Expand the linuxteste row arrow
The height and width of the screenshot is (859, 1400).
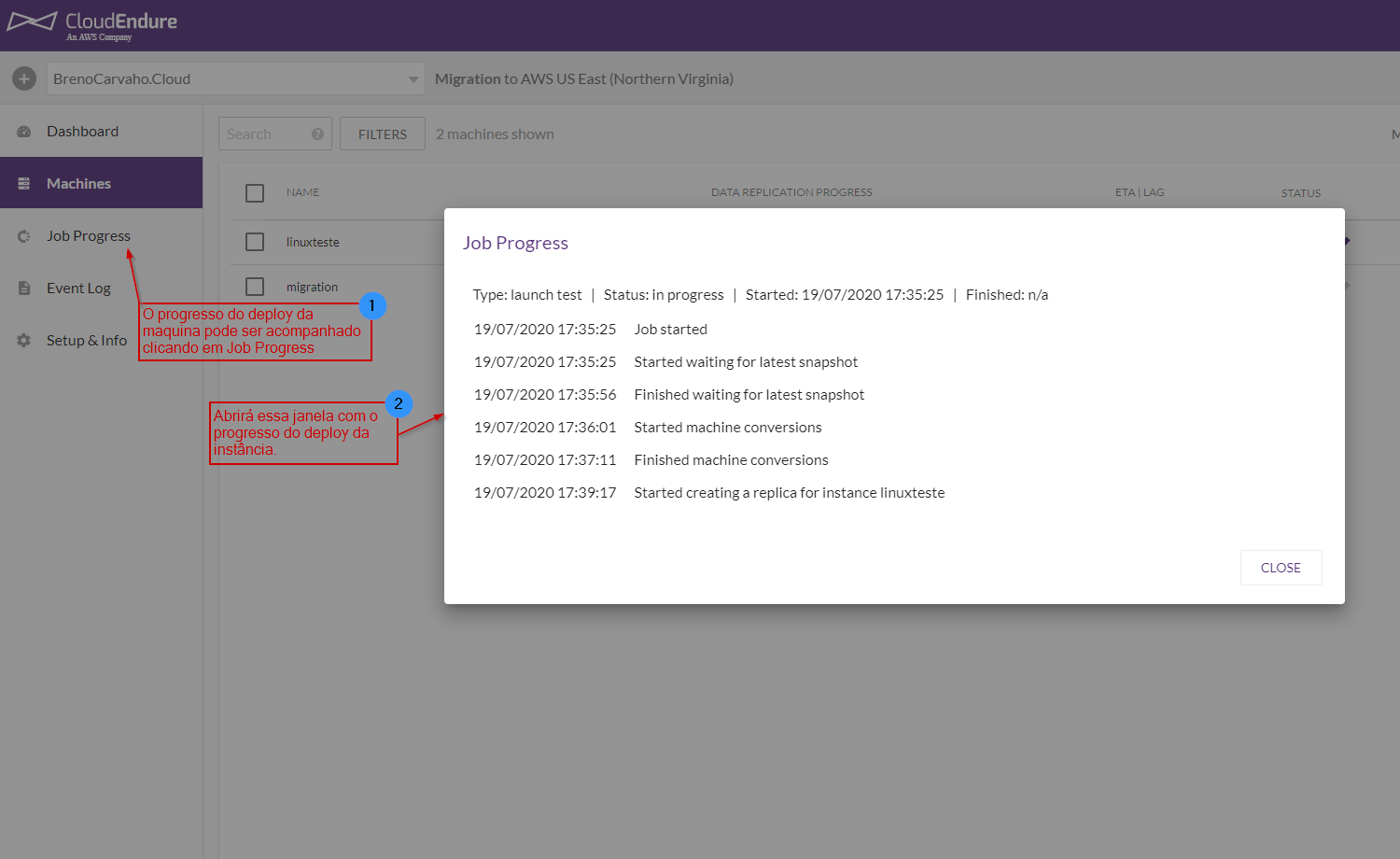[1347, 241]
